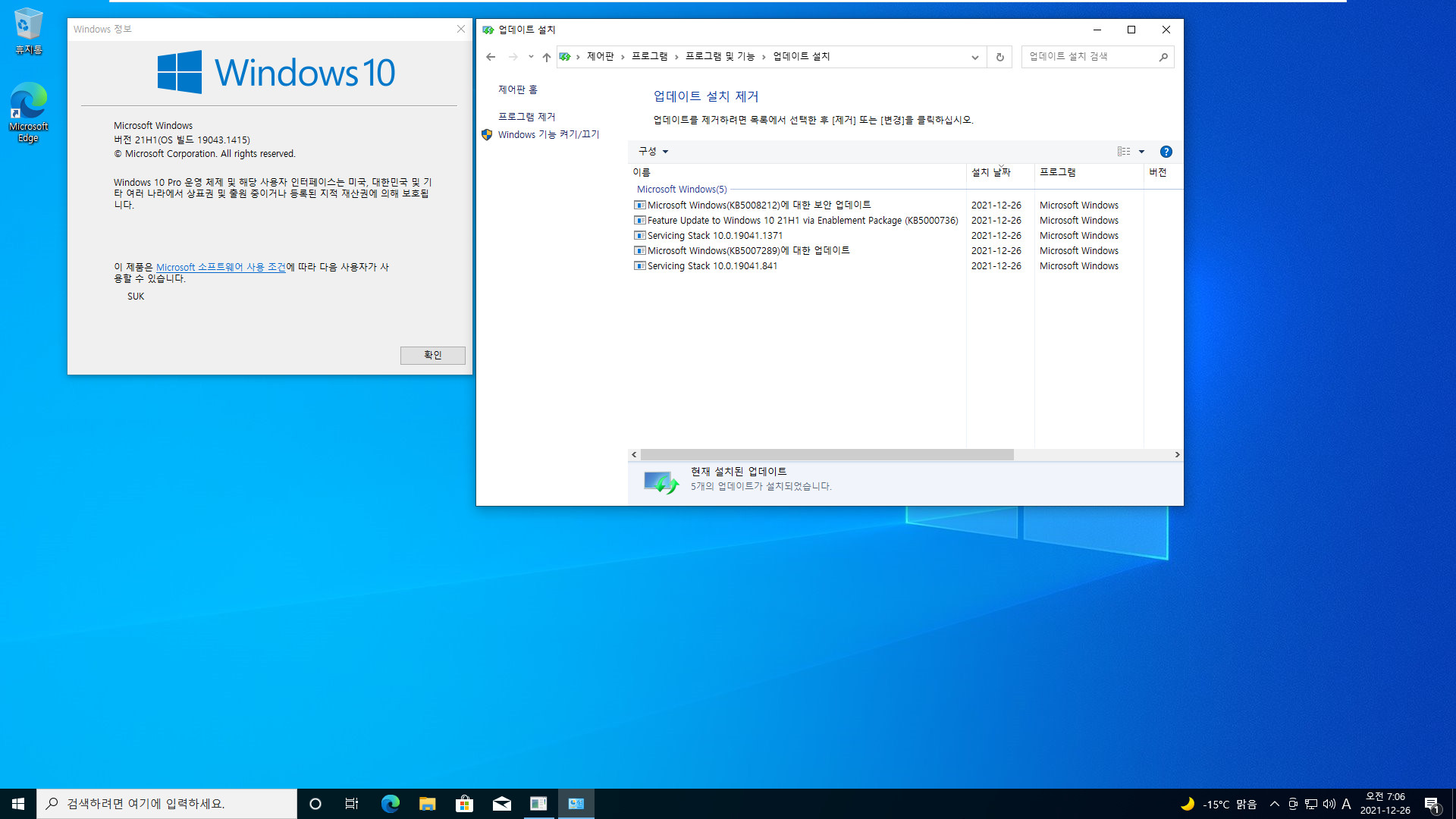
Task: Close the Windows 정보 dialog
Action: [460, 30]
